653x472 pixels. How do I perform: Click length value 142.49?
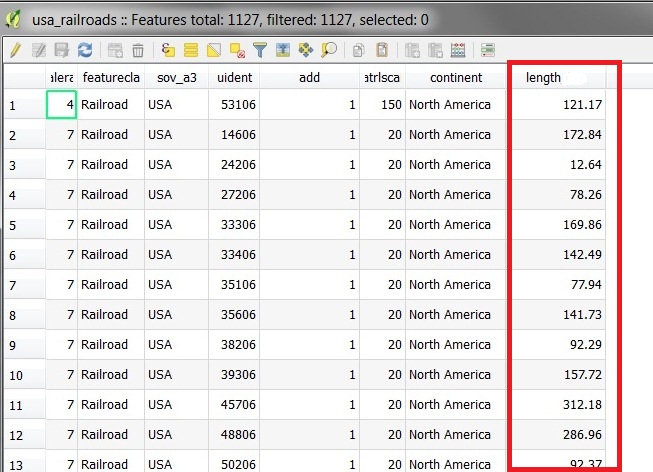click(582, 255)
